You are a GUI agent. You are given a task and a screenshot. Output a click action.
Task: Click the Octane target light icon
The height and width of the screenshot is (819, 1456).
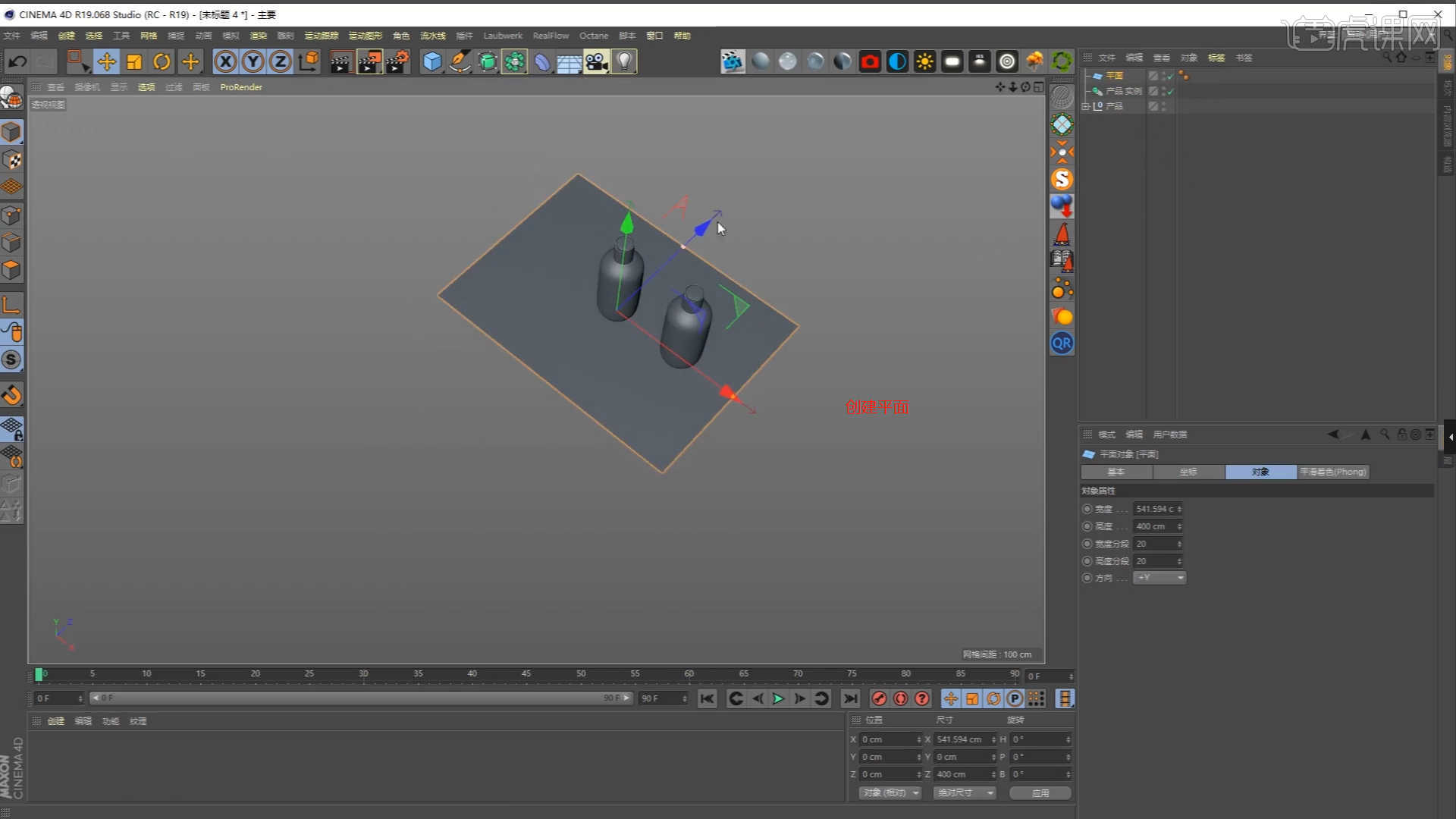coord(1007,61)
